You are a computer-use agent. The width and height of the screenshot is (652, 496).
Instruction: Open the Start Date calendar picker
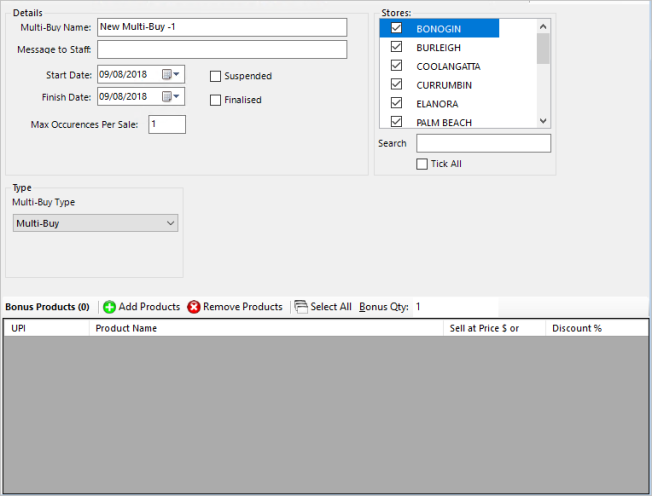[167, 74]
